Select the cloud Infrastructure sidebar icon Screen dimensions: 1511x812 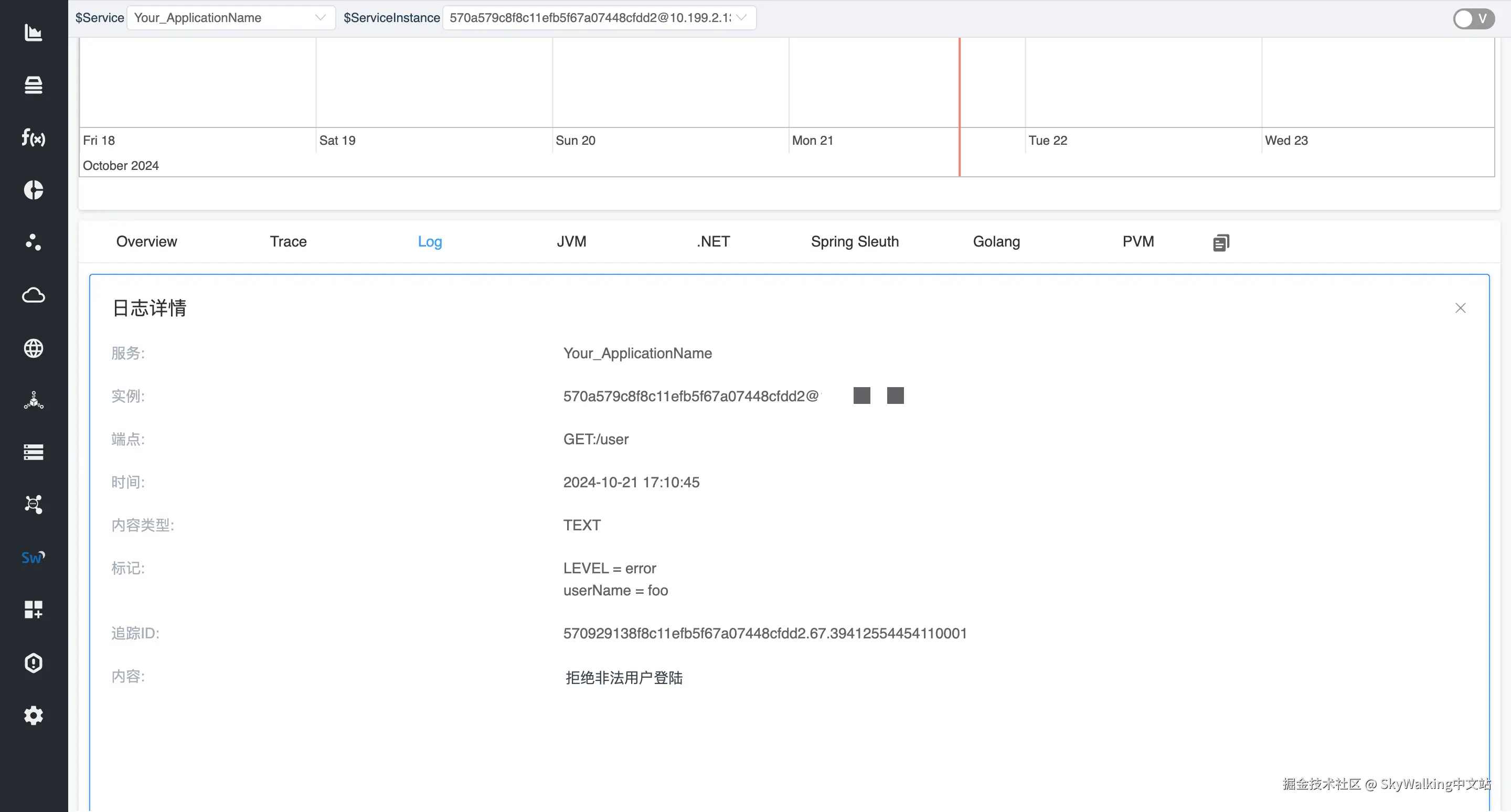pyautogui.click(x=34, y=295)
